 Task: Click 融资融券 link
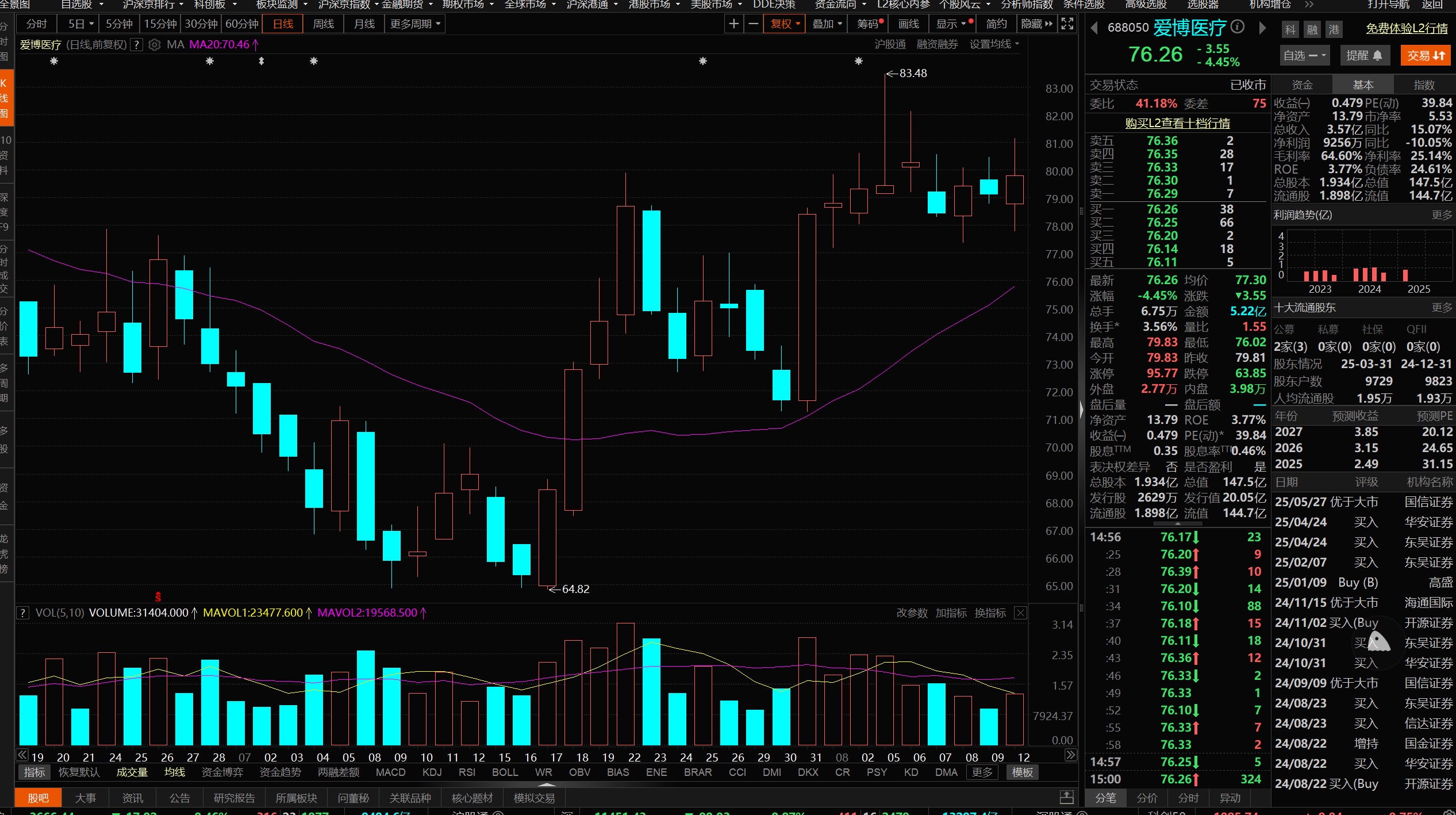[x=937, y=45]
